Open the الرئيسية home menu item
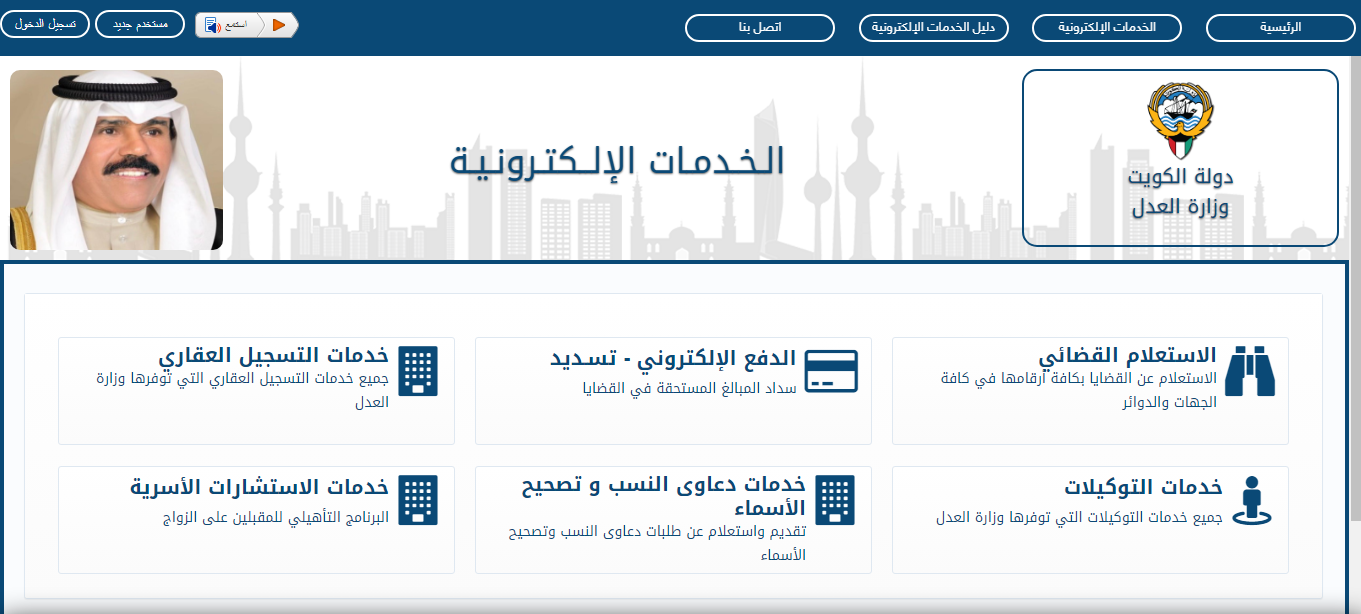The width and height of the screenshot is (1361, 614). [1280, 28]
